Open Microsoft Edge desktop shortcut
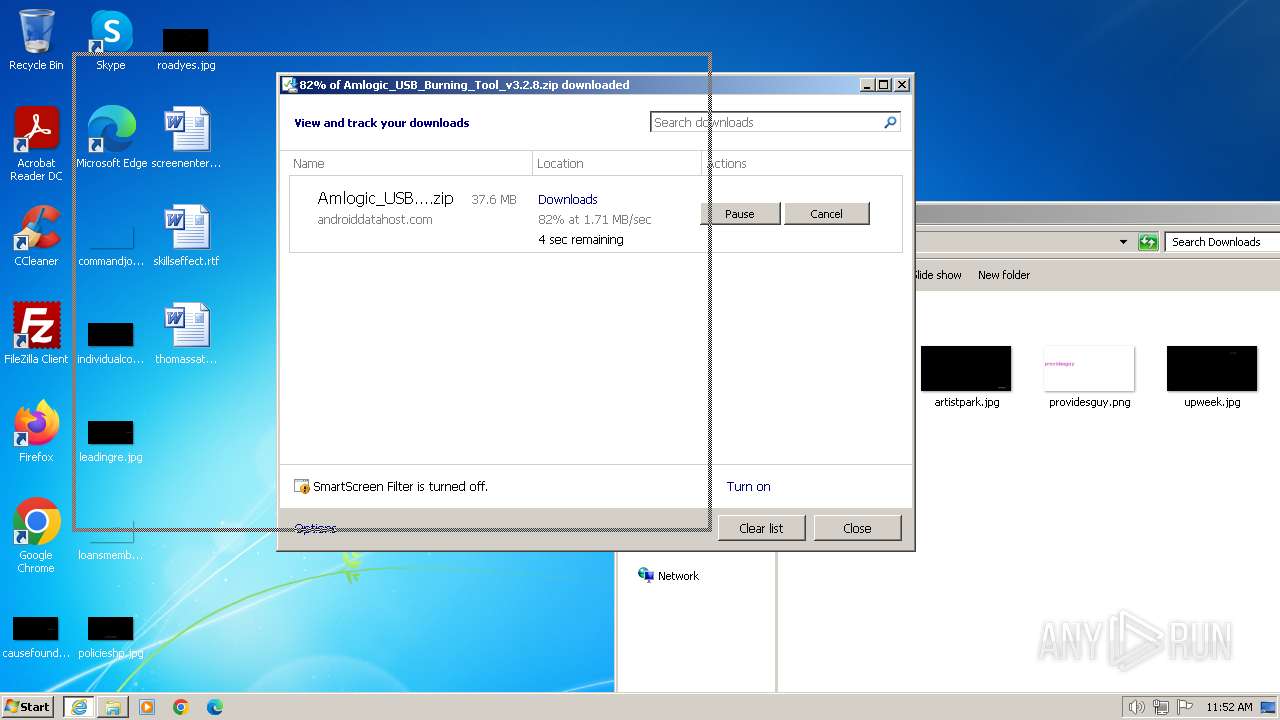1280x720 pixels. 111,137
